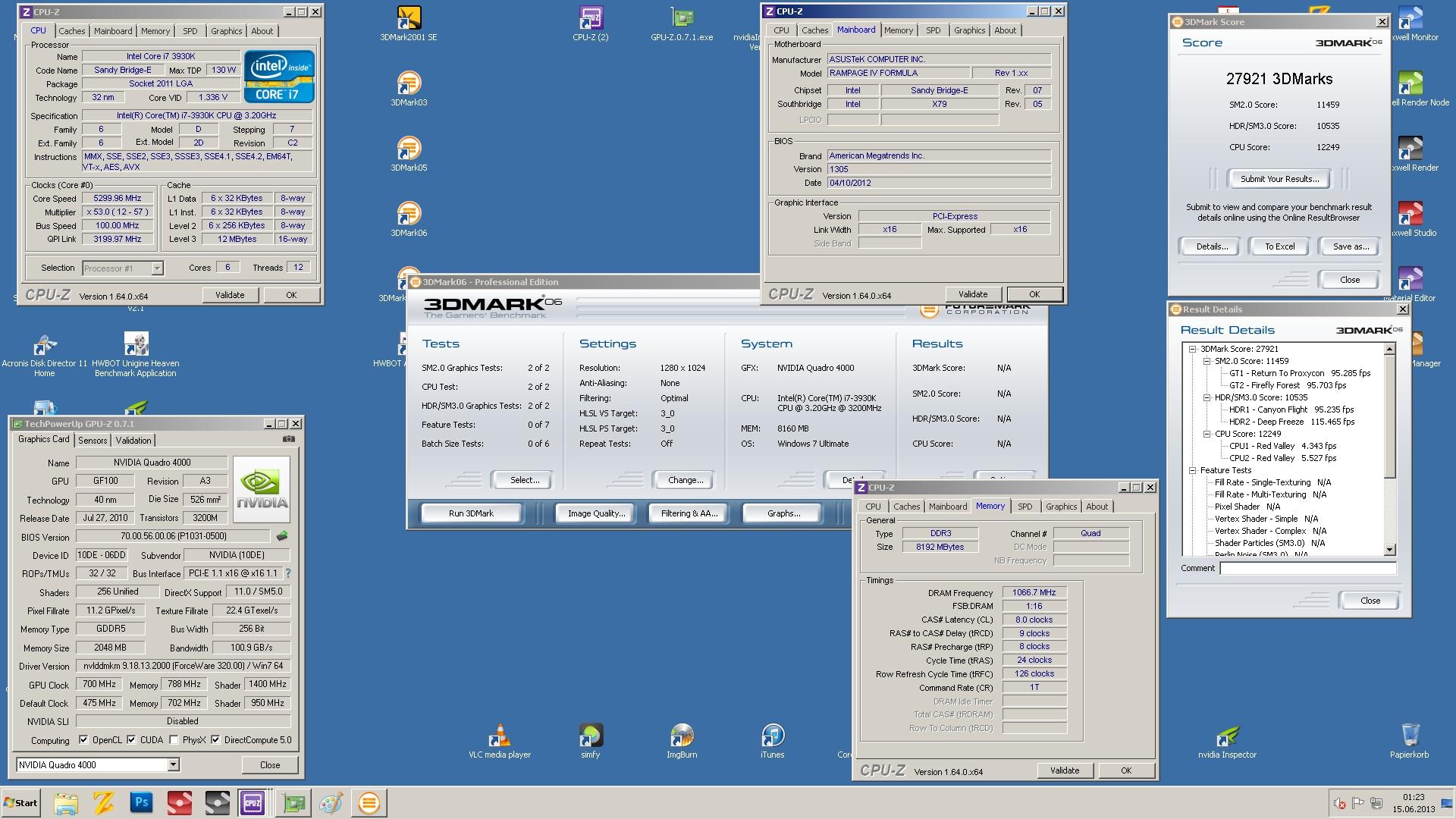Click Image Quality... in 3DMark06

pos(596,513)
